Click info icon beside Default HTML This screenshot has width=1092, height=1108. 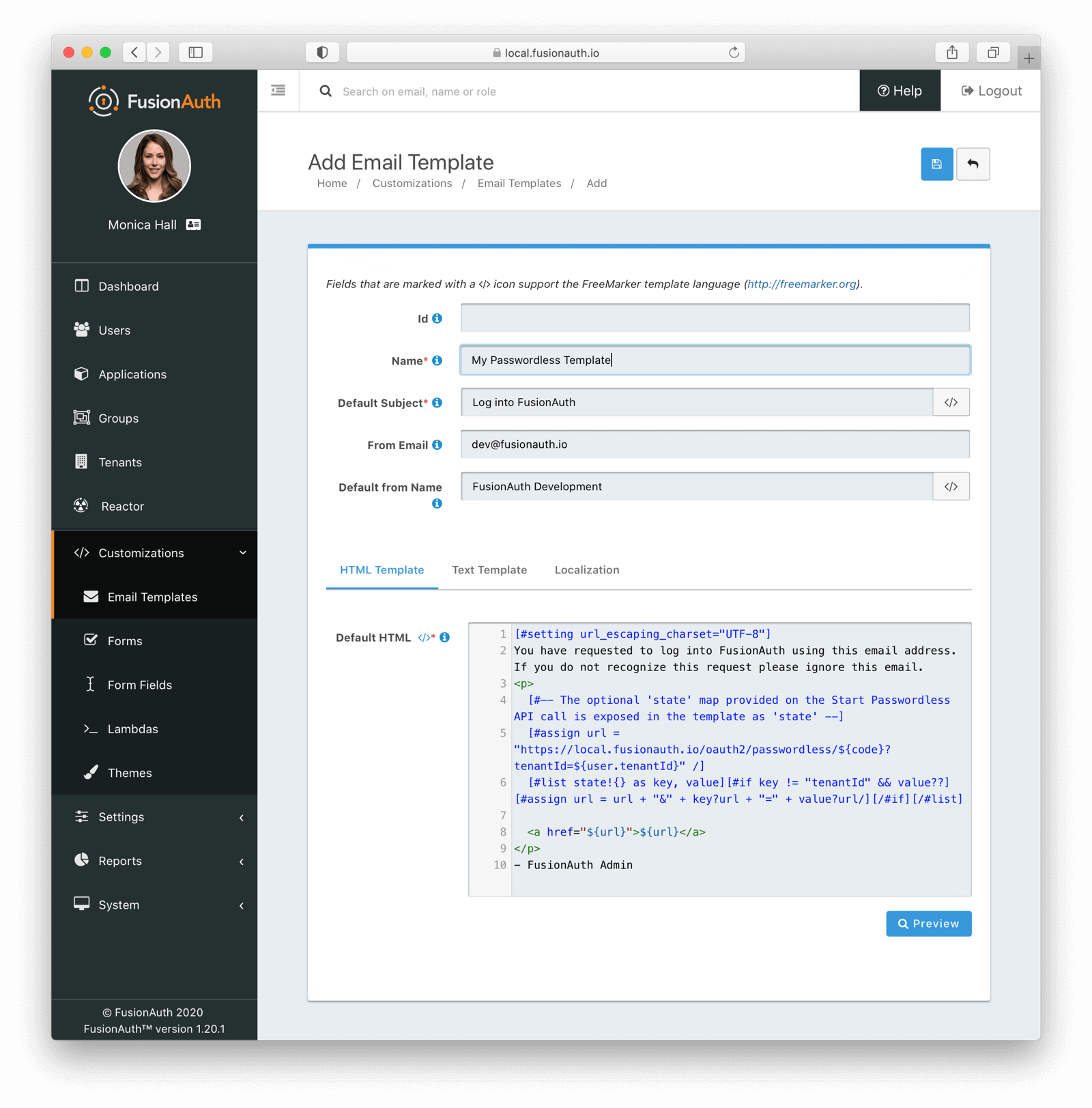pyautogui.click(x=445, y=637)
